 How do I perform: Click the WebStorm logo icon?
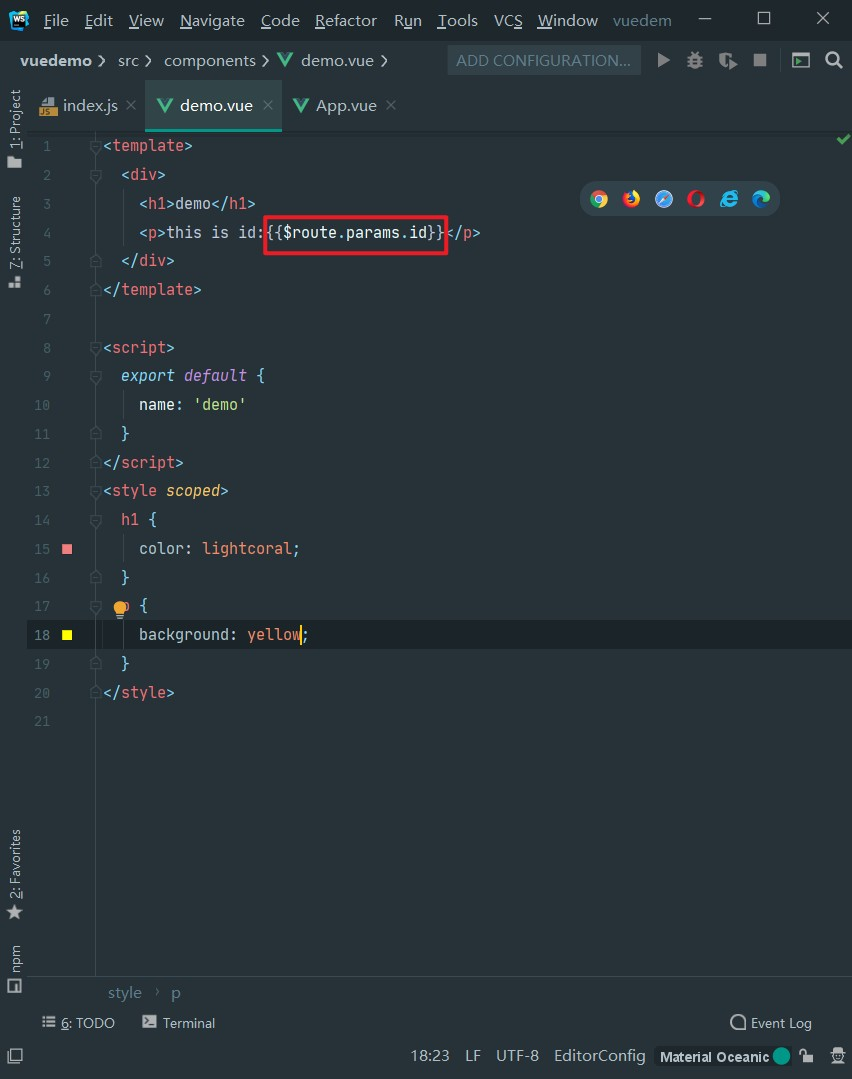pyautogui.click(x=19, y=20)
